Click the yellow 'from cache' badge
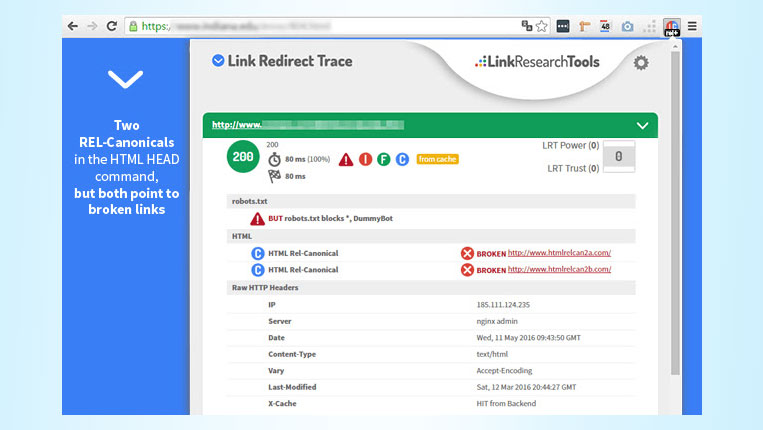763x430 pixels. [437, 159]
